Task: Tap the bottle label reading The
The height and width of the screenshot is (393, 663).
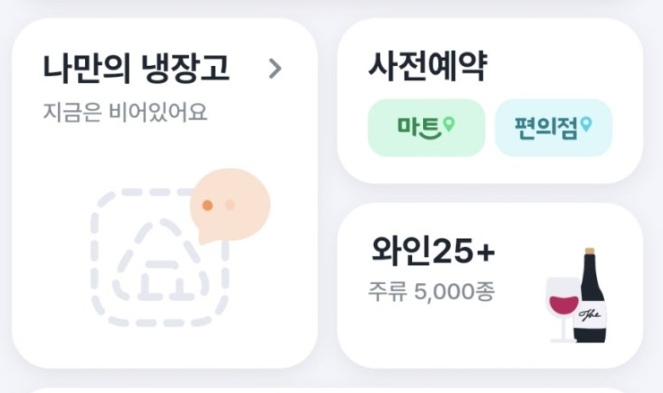Action: coord(589,315)
